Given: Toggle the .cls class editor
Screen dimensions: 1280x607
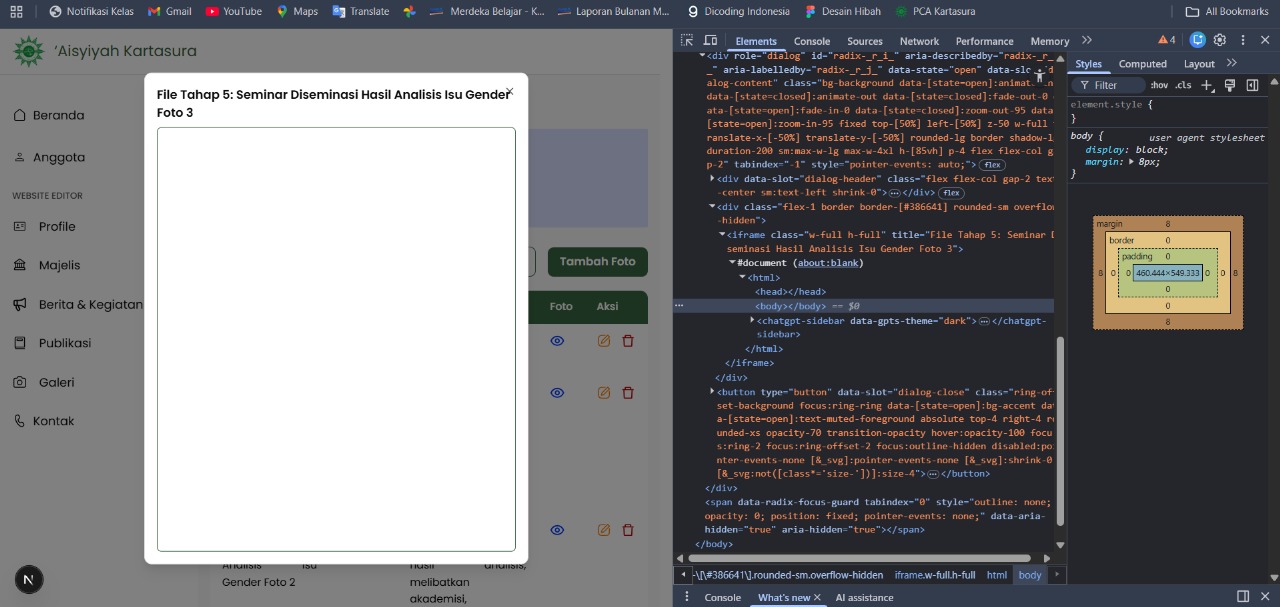Looking at the screenshot, I should coord(1183,86).
